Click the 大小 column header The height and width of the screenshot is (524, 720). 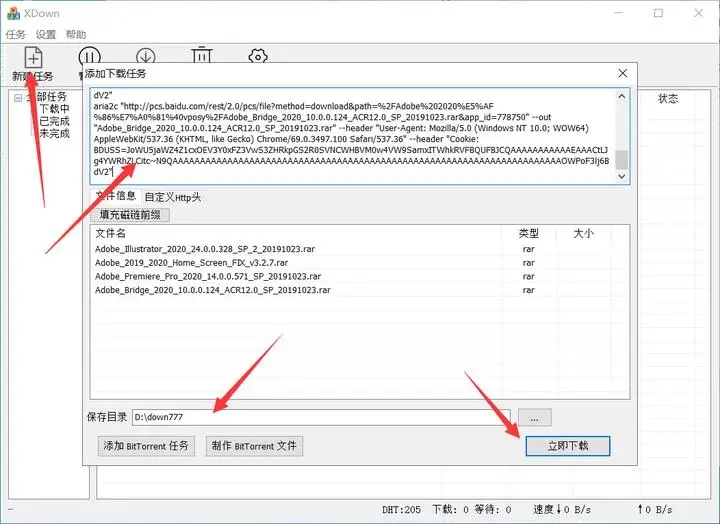(x=583, y=233)
